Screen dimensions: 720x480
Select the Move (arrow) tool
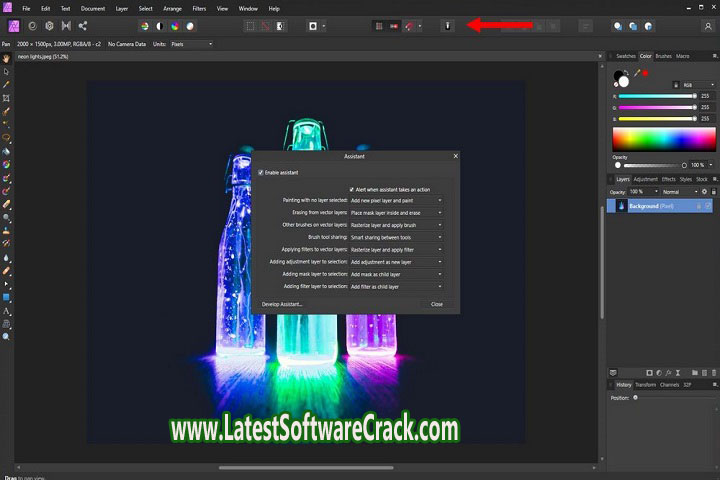pos(6,72)
